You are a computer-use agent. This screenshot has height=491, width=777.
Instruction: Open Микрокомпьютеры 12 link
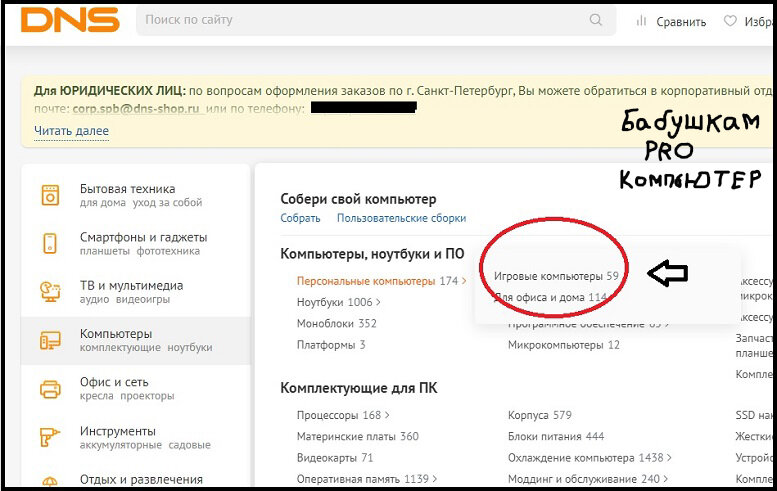(x=563, y=345)
